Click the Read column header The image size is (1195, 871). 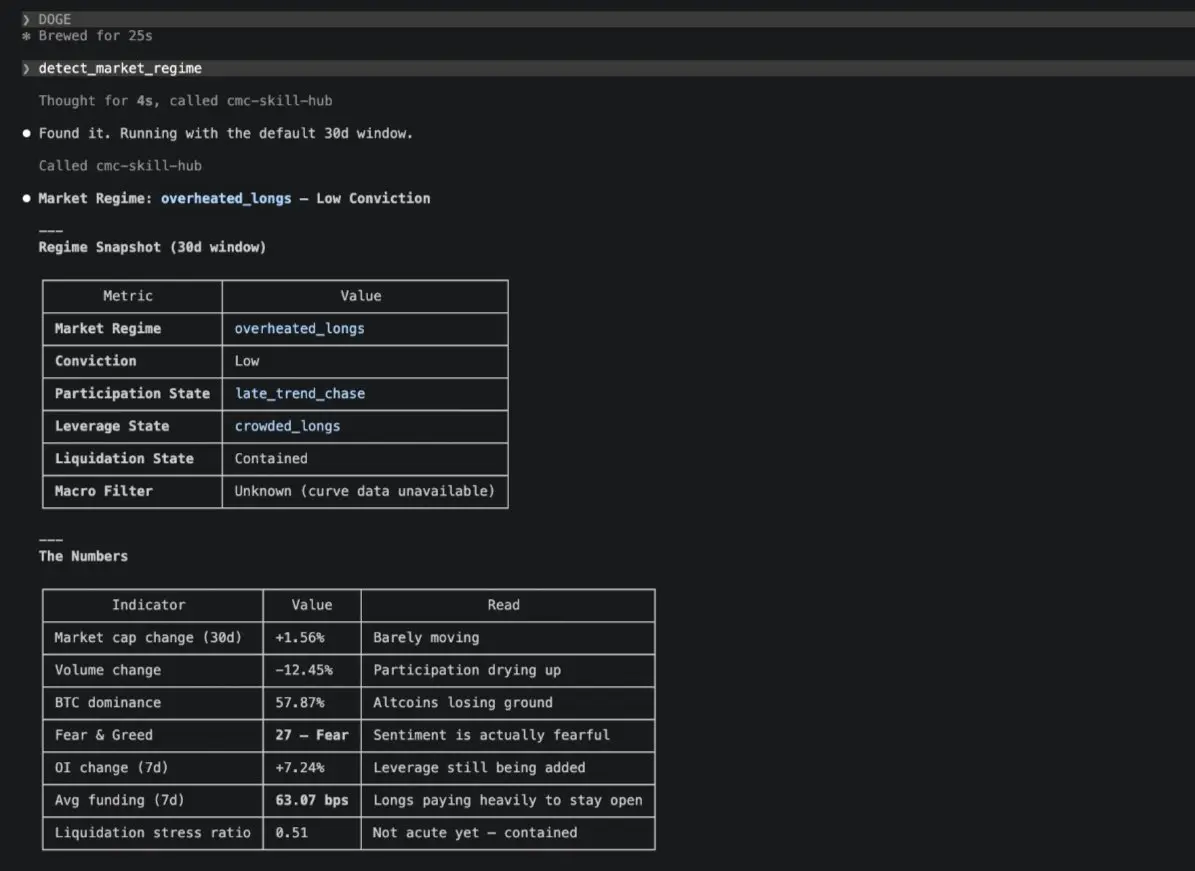pos(504,605)
